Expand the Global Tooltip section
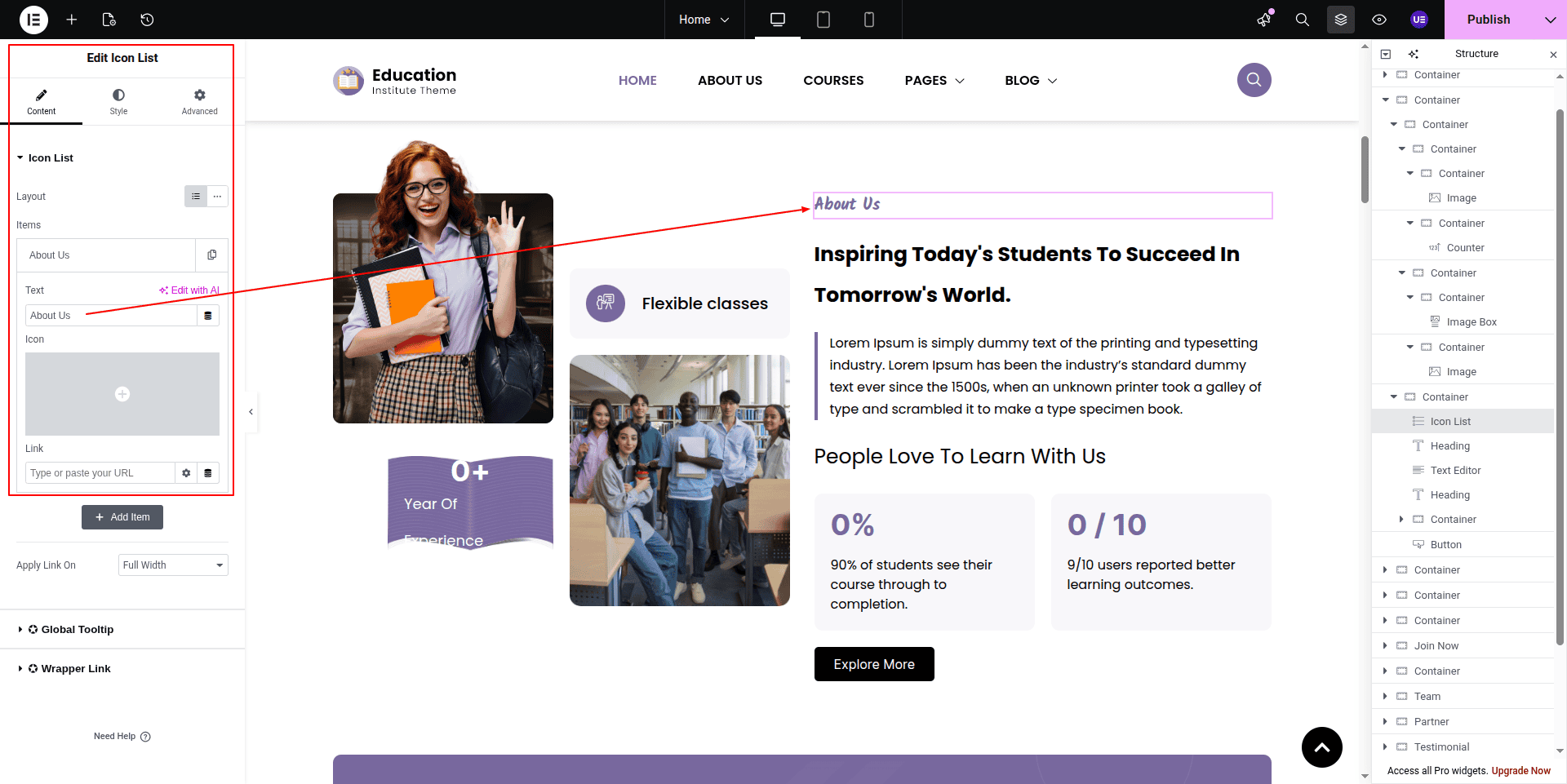This screenshot has width=1567, height=784. pos(77,630)
